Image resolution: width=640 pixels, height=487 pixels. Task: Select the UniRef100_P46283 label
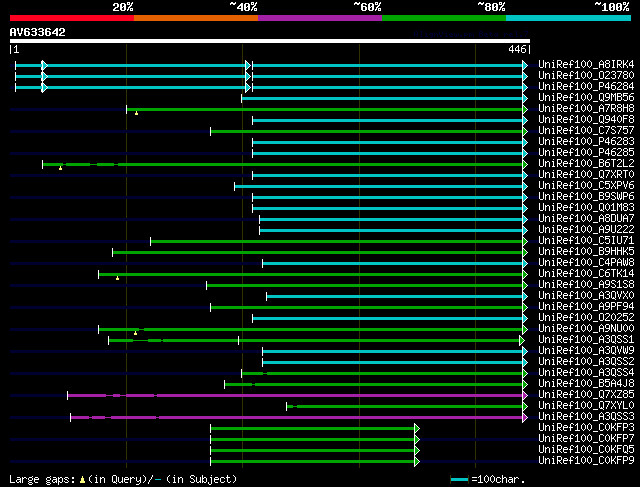(586, 142)
